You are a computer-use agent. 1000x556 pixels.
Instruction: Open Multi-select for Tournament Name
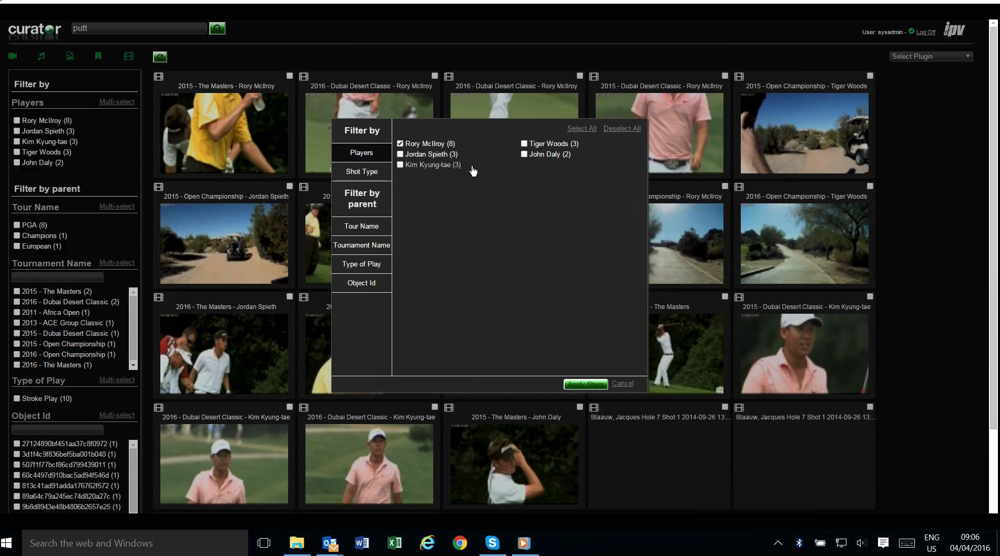(116, 263)
